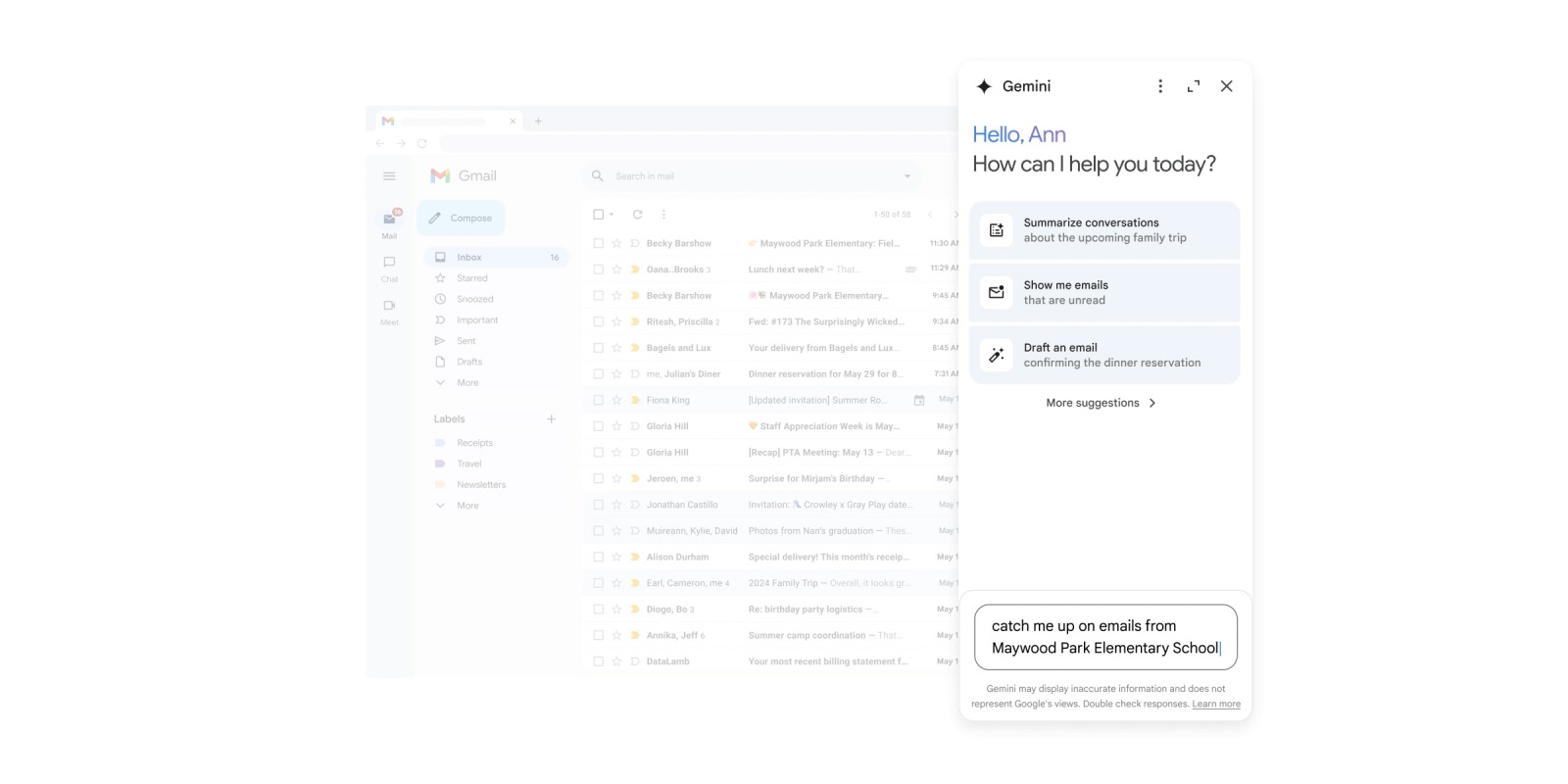The height and width of the screenshot is (784, 1568).
Task: Click the Gemini prompt text box
Action: (x=1104, y=637)
